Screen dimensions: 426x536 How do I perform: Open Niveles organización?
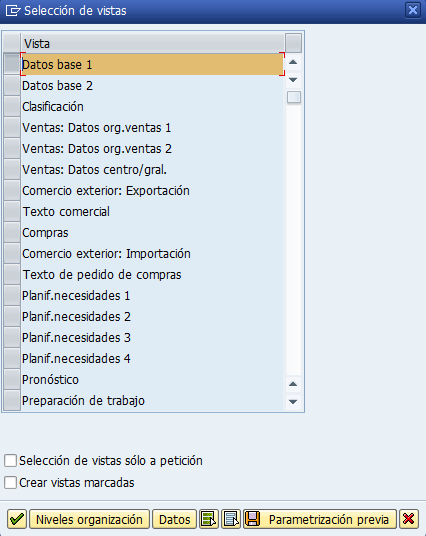89,519
